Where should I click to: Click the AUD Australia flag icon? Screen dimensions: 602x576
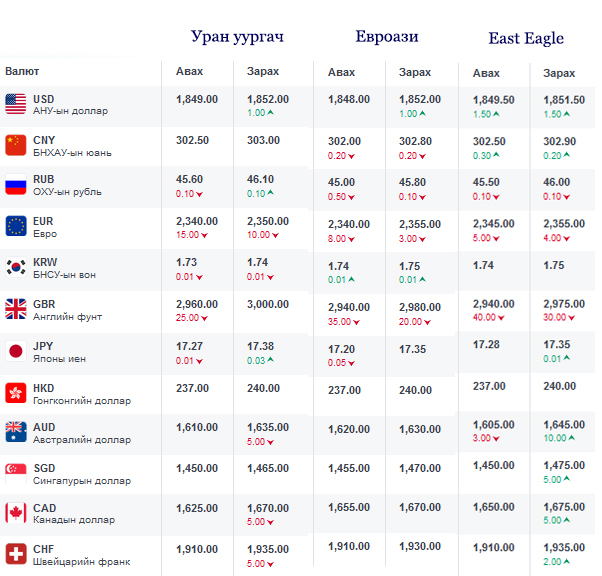coord(16,432)
